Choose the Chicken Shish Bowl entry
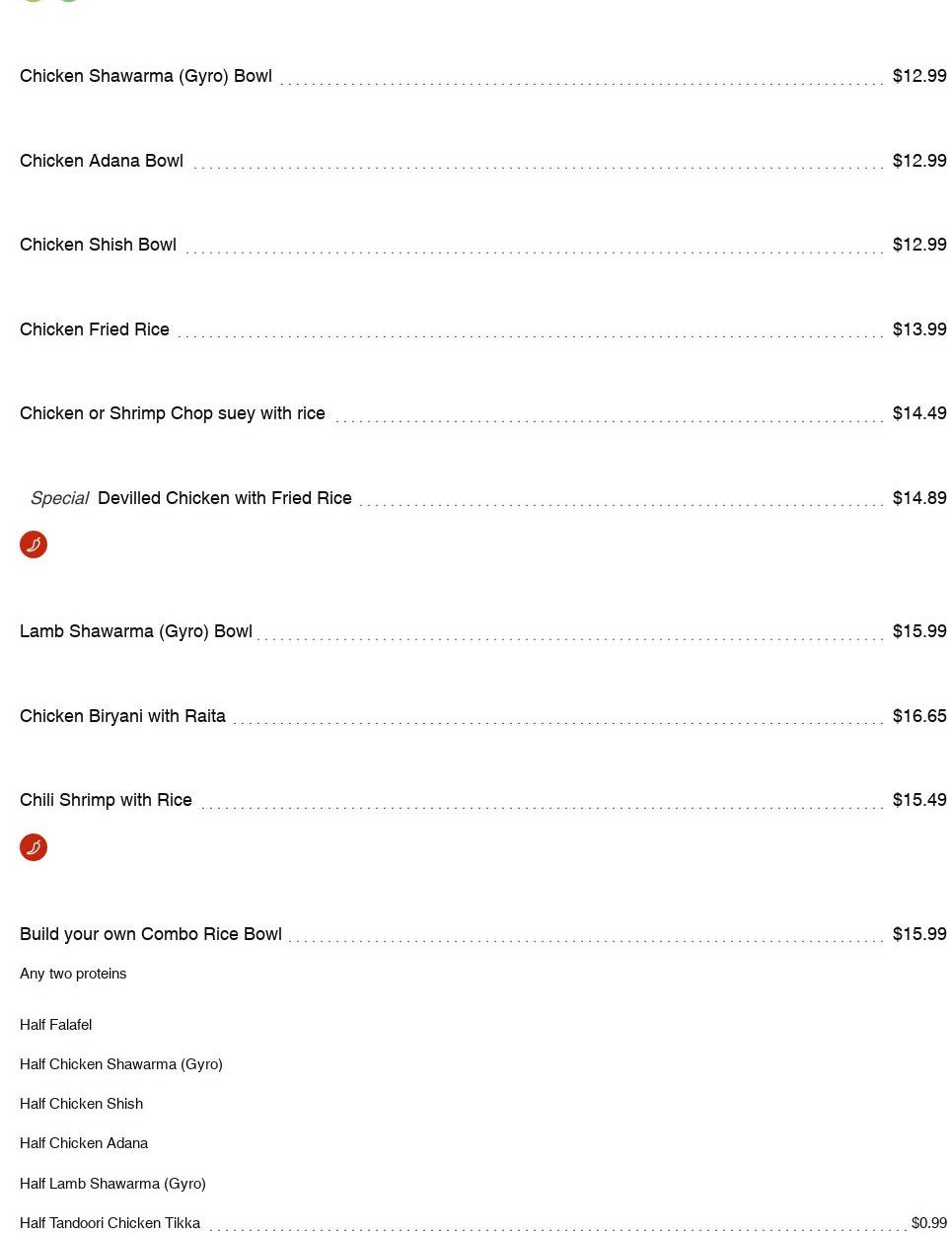 coord(98,245)
